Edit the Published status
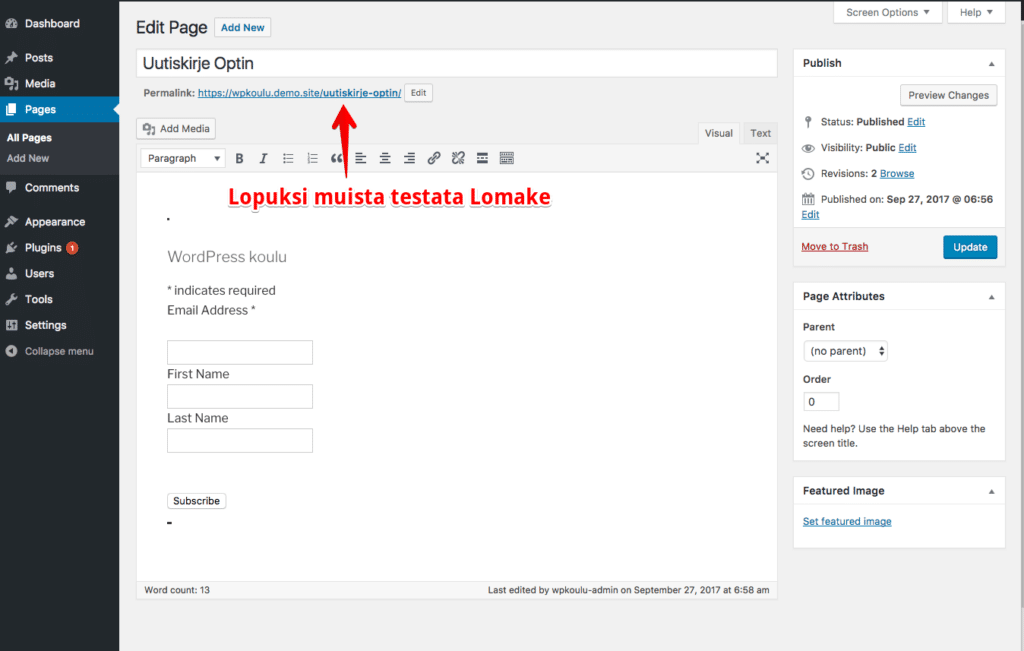Image resolution: width=1024 pixels, height=651 pixels. tap(916, 122)
